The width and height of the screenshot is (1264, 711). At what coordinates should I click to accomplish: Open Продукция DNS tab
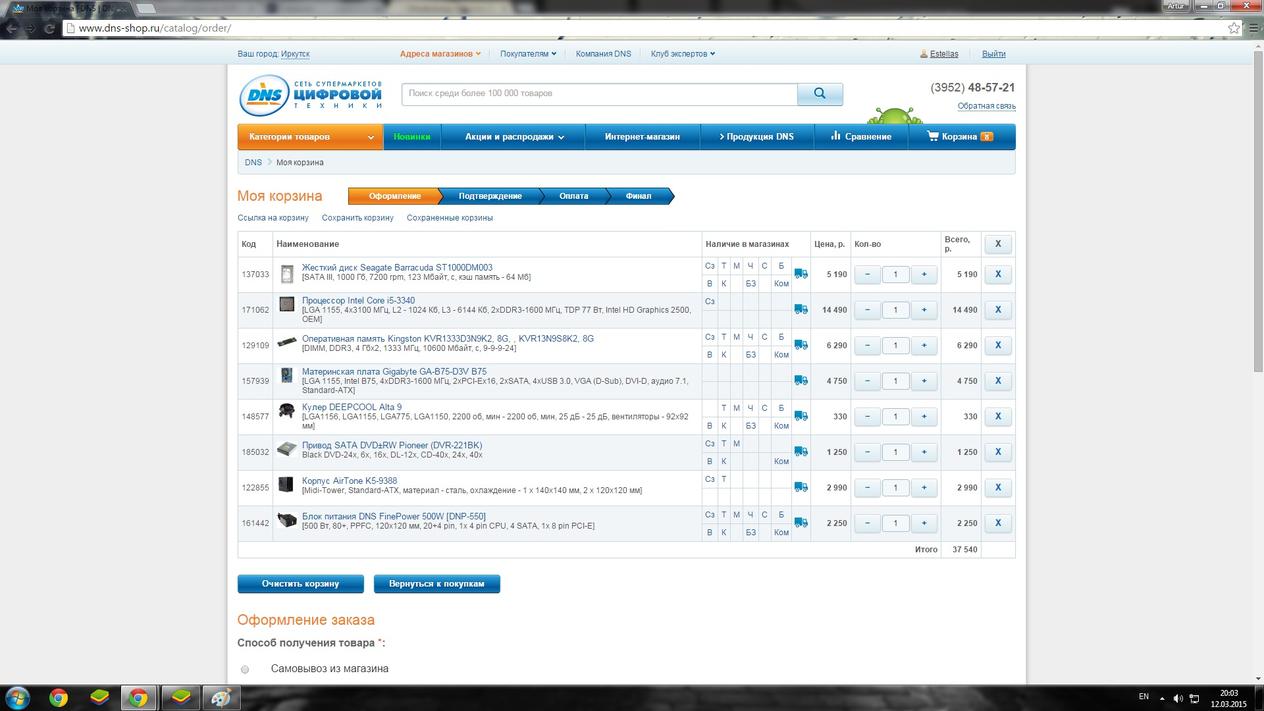click(757, 137)
